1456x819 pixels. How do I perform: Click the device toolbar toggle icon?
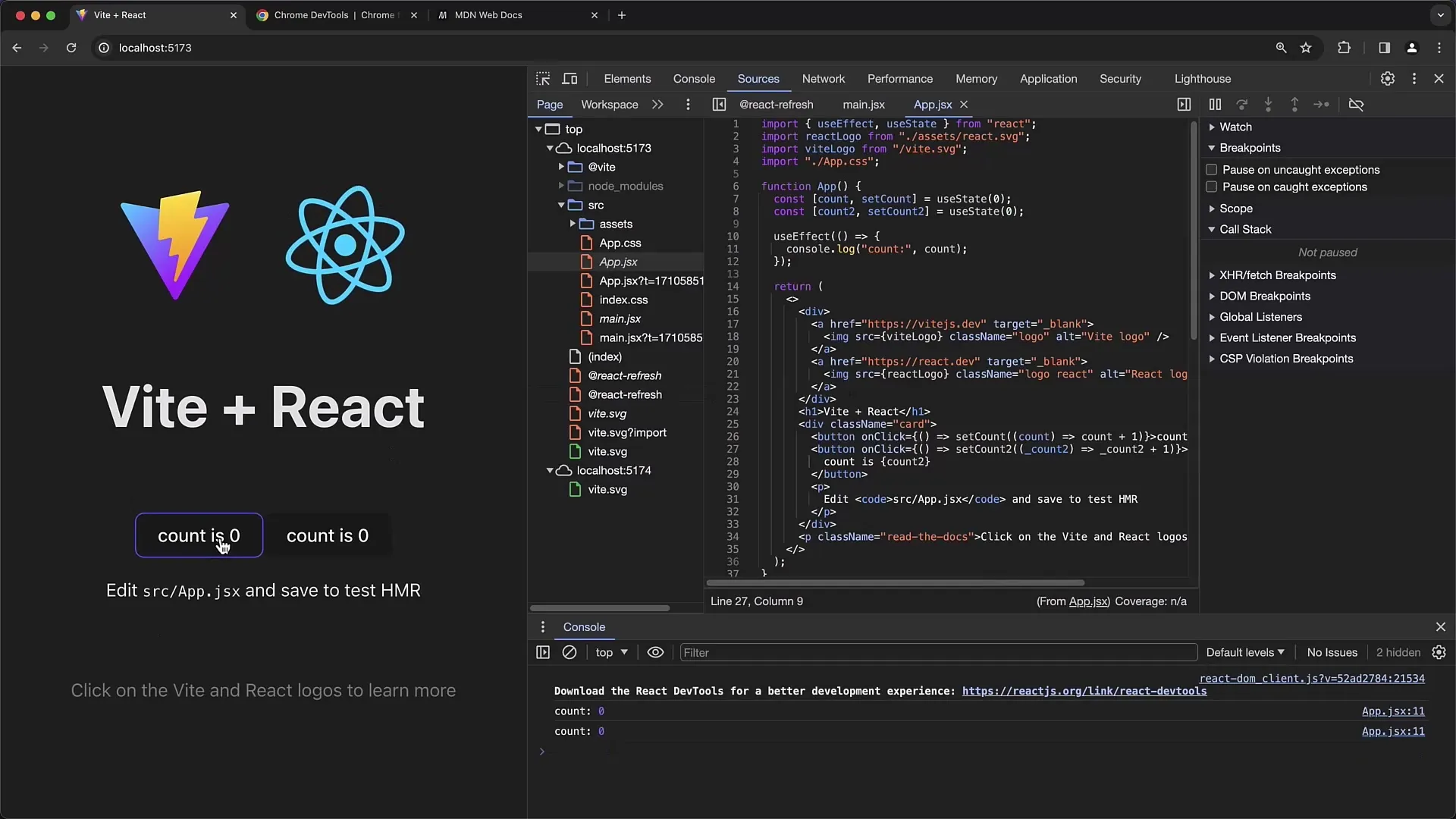coord(570,78)
